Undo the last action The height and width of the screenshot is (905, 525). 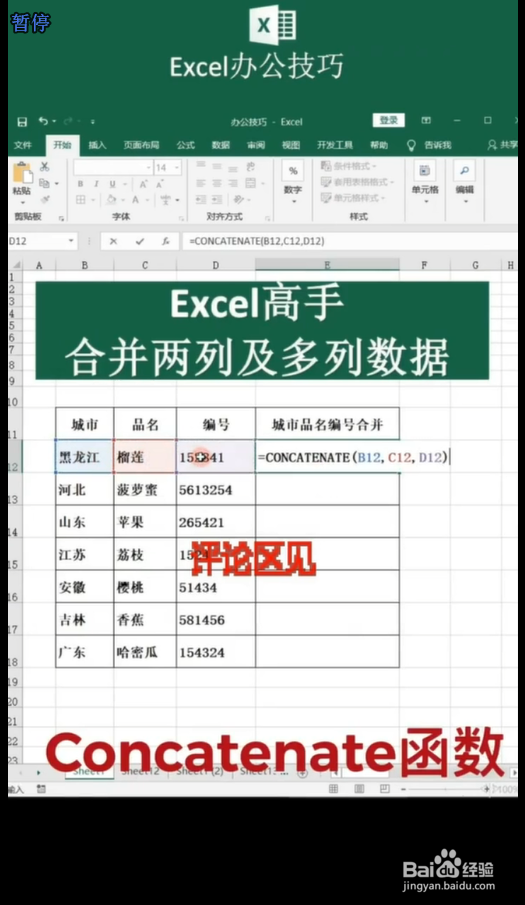[x=43, y=121]
